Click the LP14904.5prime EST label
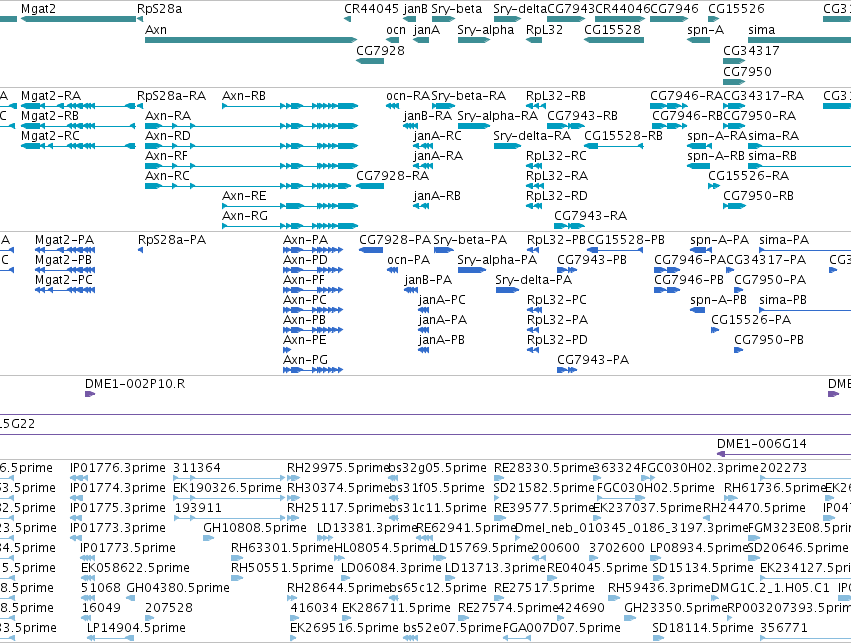This screenshot has width=851, height=643. (136, 628)
